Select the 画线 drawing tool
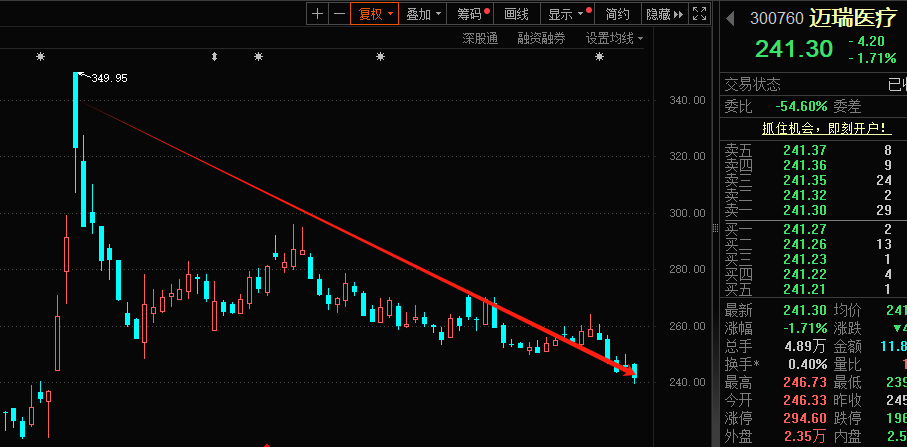 tap(517, 14)
